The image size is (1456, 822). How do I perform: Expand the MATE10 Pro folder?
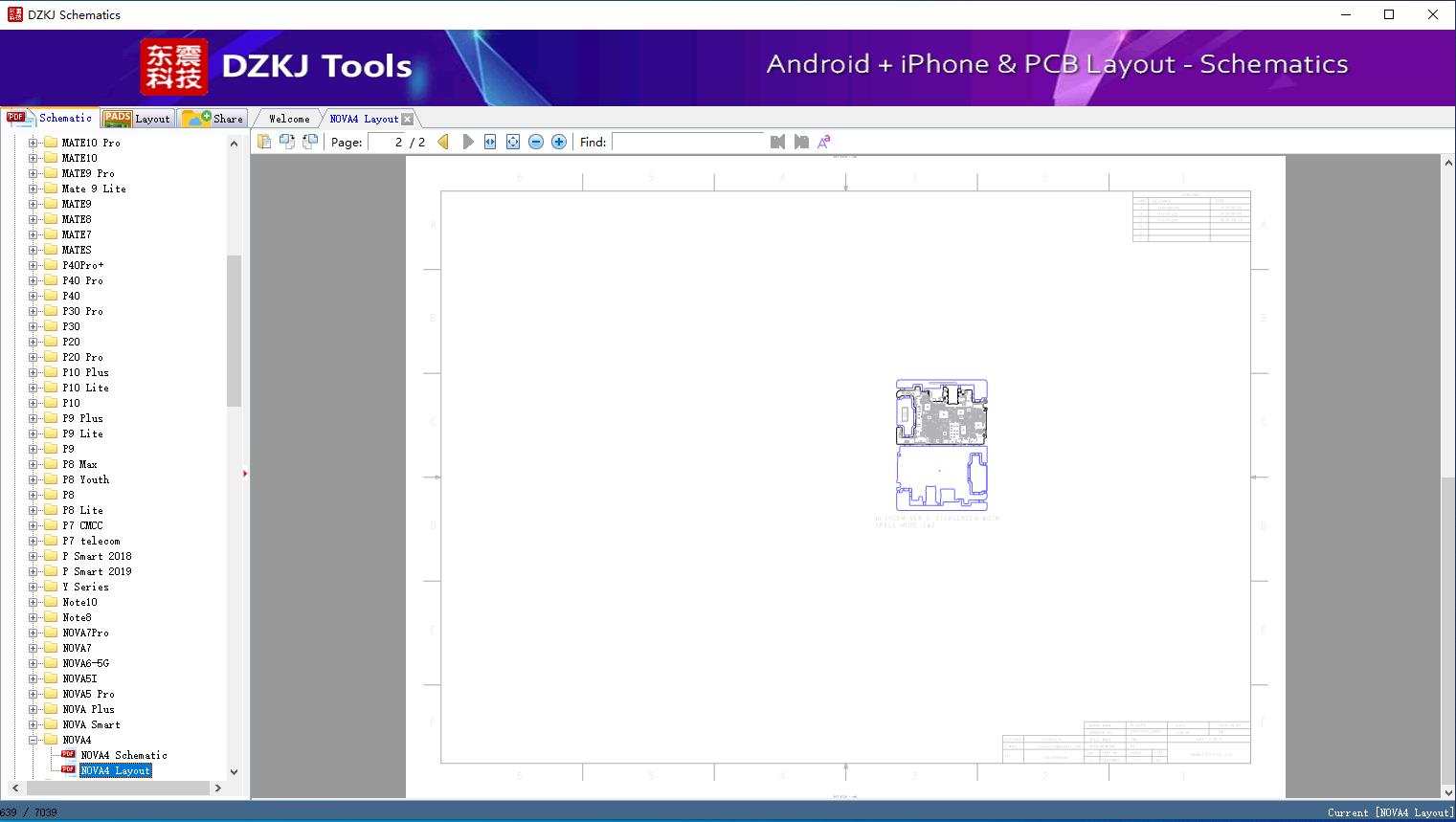tap(33, 143)
